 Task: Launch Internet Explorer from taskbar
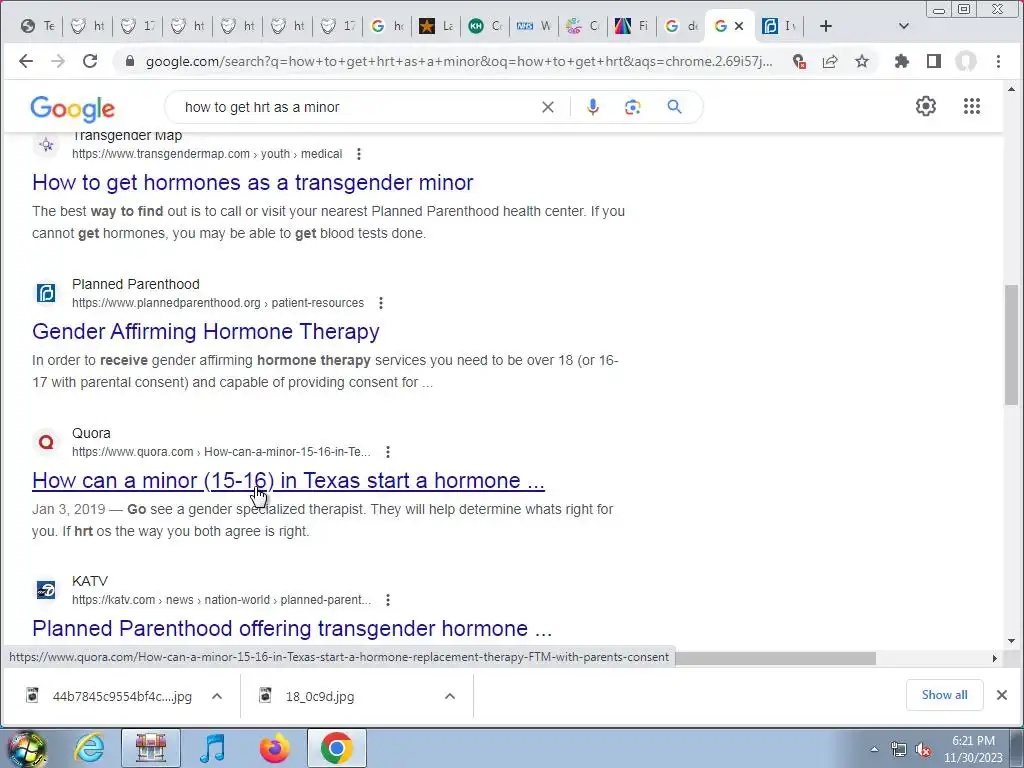coord(89,748)
